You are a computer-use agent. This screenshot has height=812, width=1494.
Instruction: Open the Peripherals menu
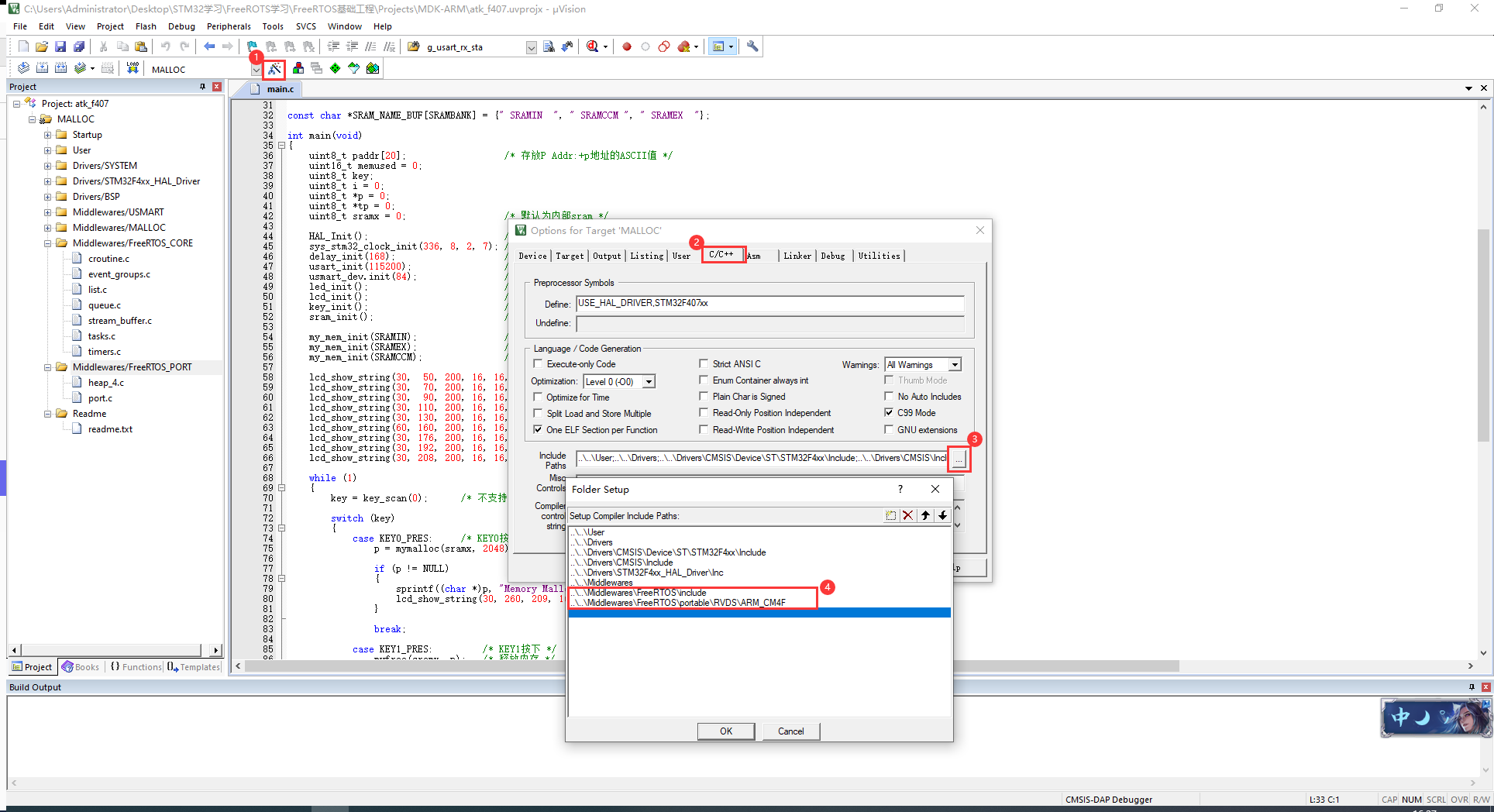coord(229,26)
